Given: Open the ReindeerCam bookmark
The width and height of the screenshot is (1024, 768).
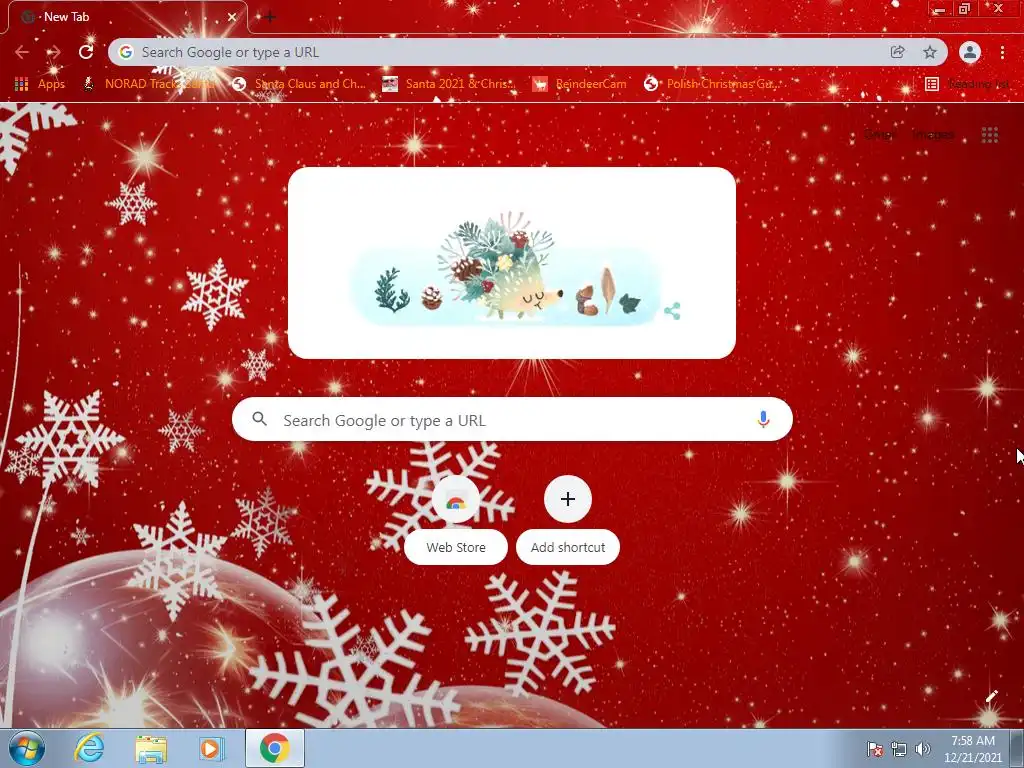Looking at the screenshot, I should click(x=579, y=84).
